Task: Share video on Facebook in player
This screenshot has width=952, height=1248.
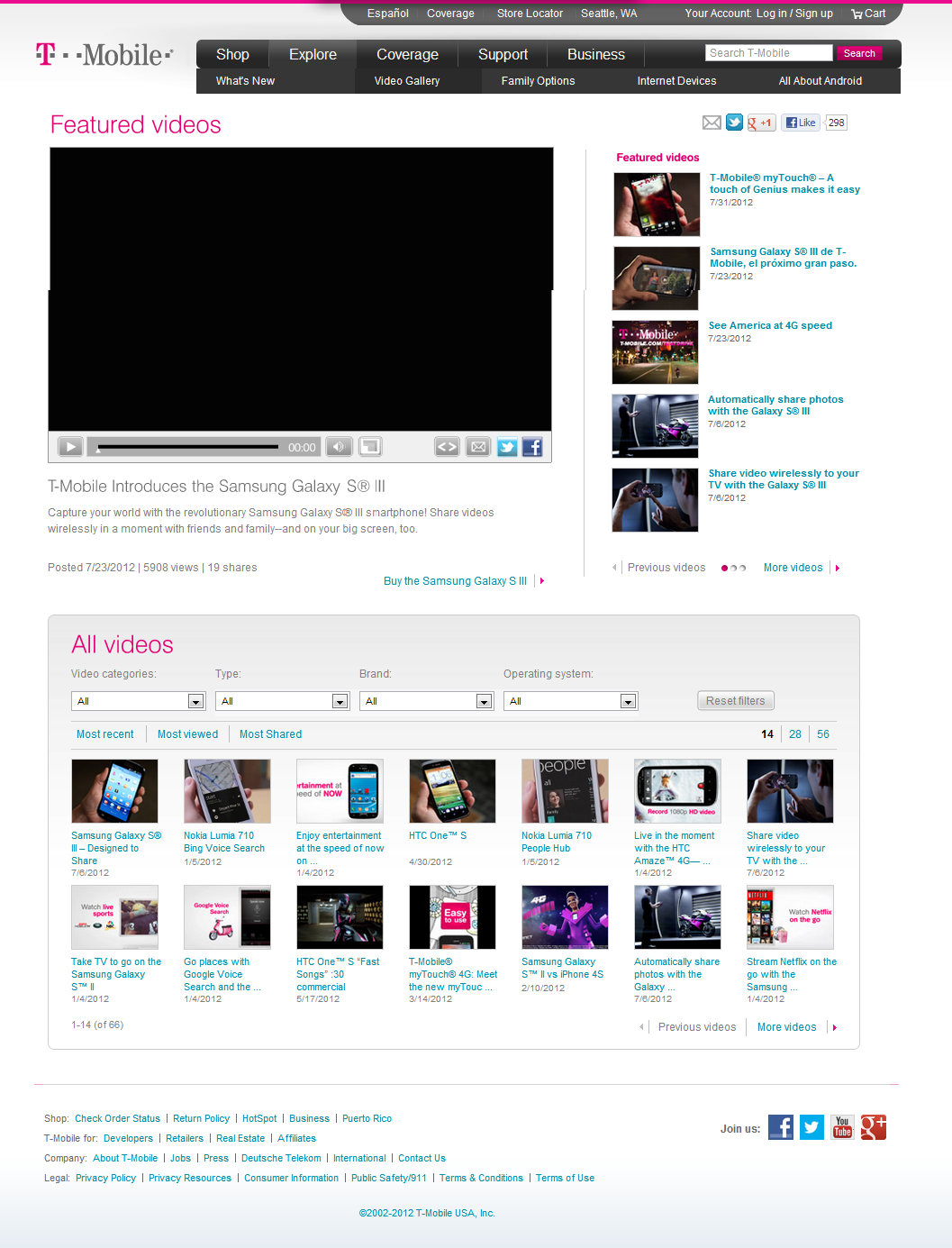Action: [x=532, y=446]
